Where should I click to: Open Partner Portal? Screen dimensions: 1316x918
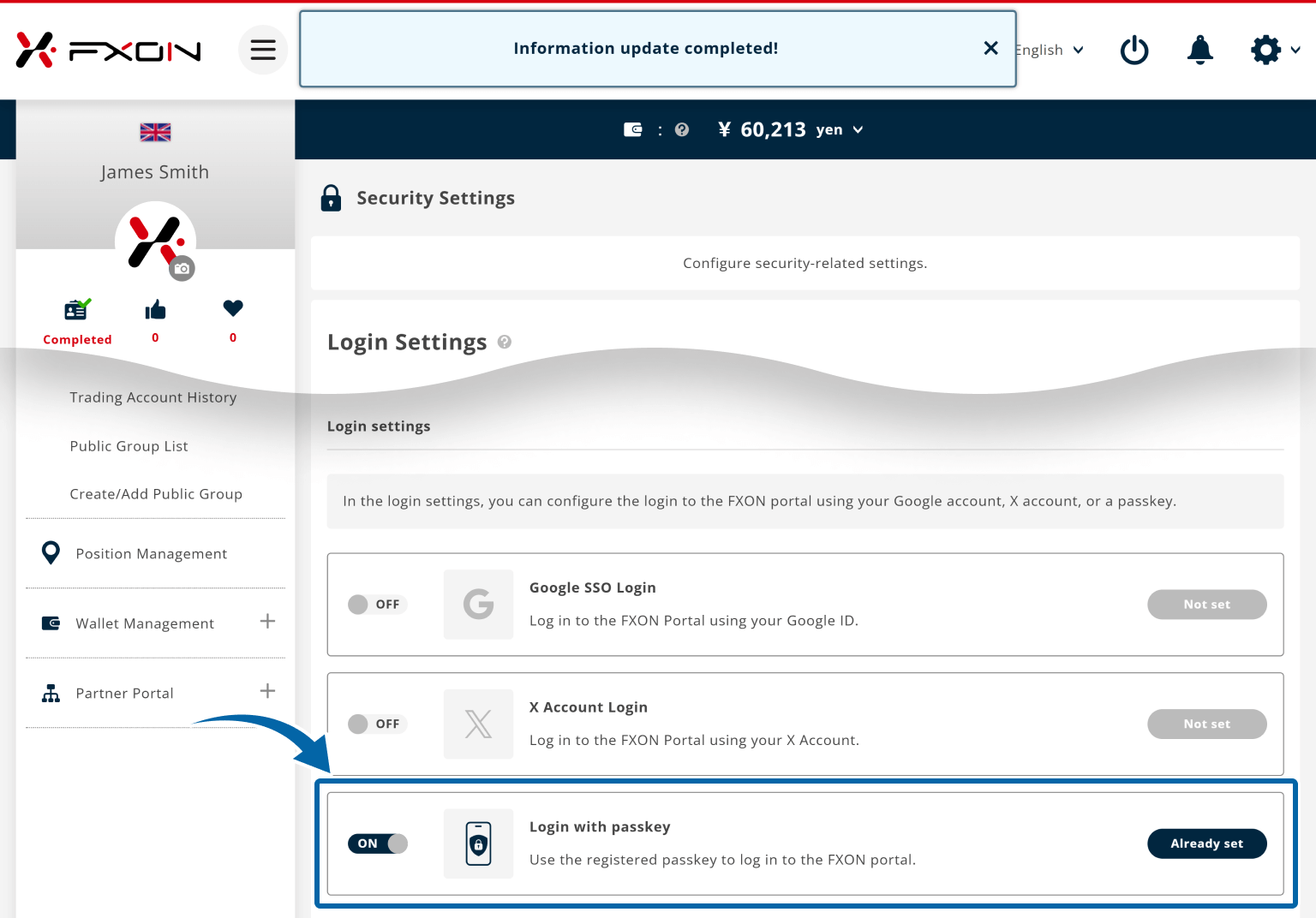125,693
